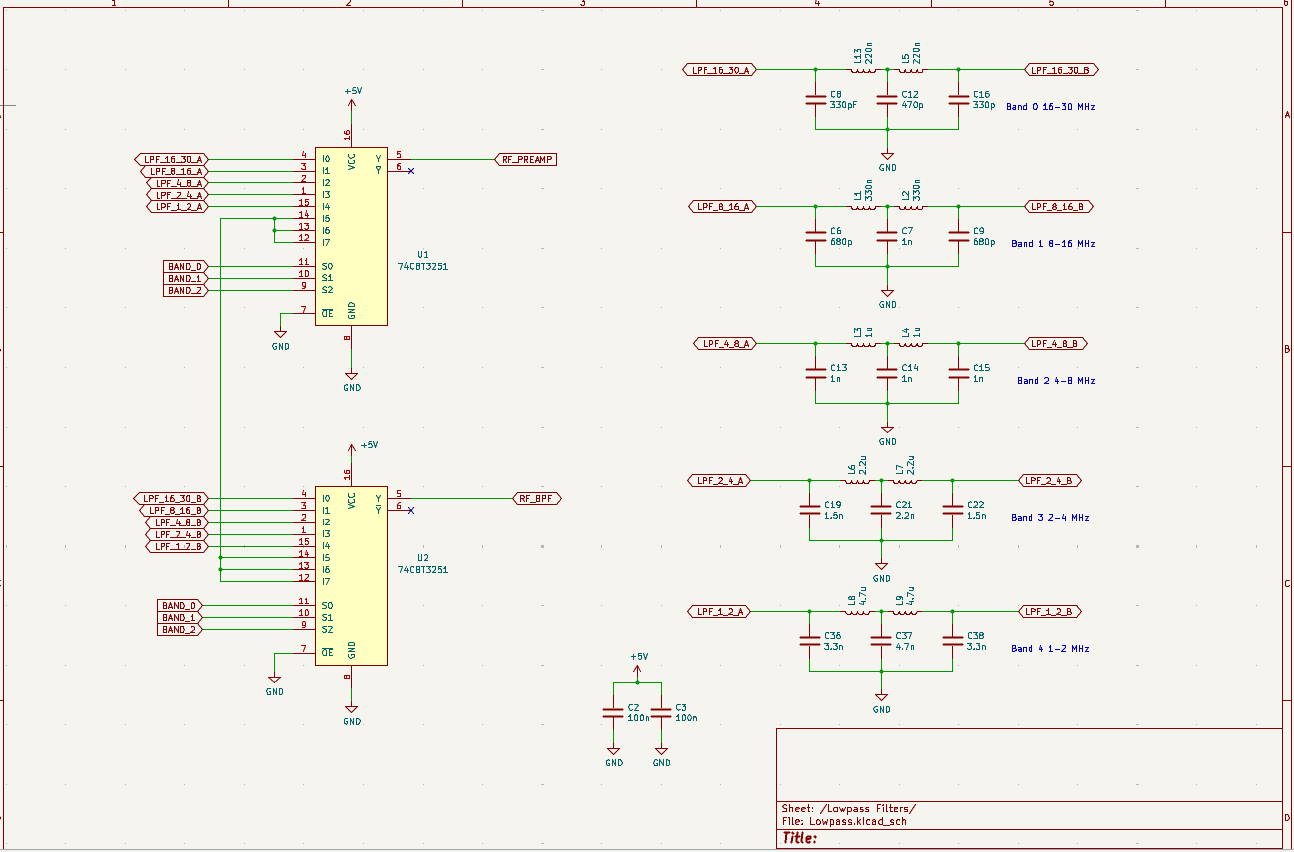
Task: Select the LPF_1_2_B label on Band 4 filter
Action: (x=1049, y=611)
